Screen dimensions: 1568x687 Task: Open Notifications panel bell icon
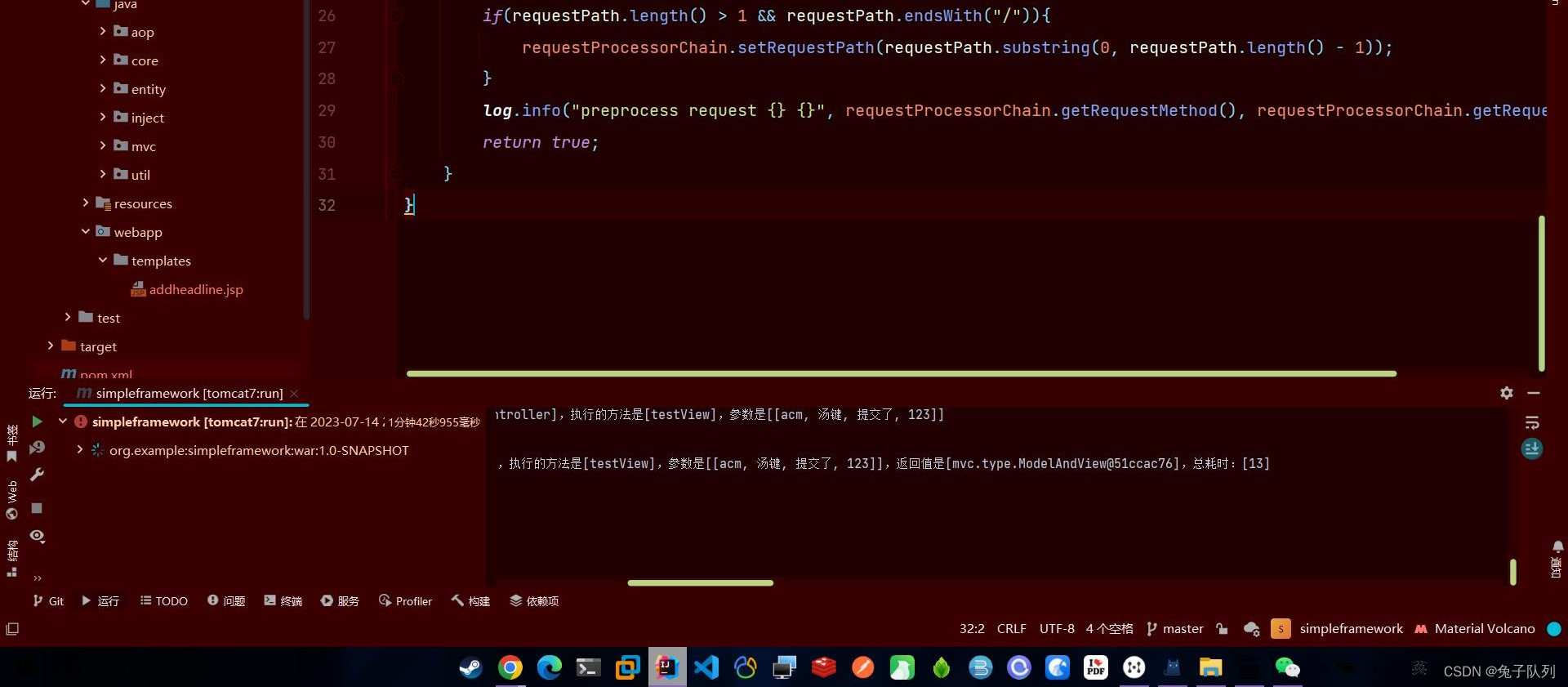point(1557,546)
